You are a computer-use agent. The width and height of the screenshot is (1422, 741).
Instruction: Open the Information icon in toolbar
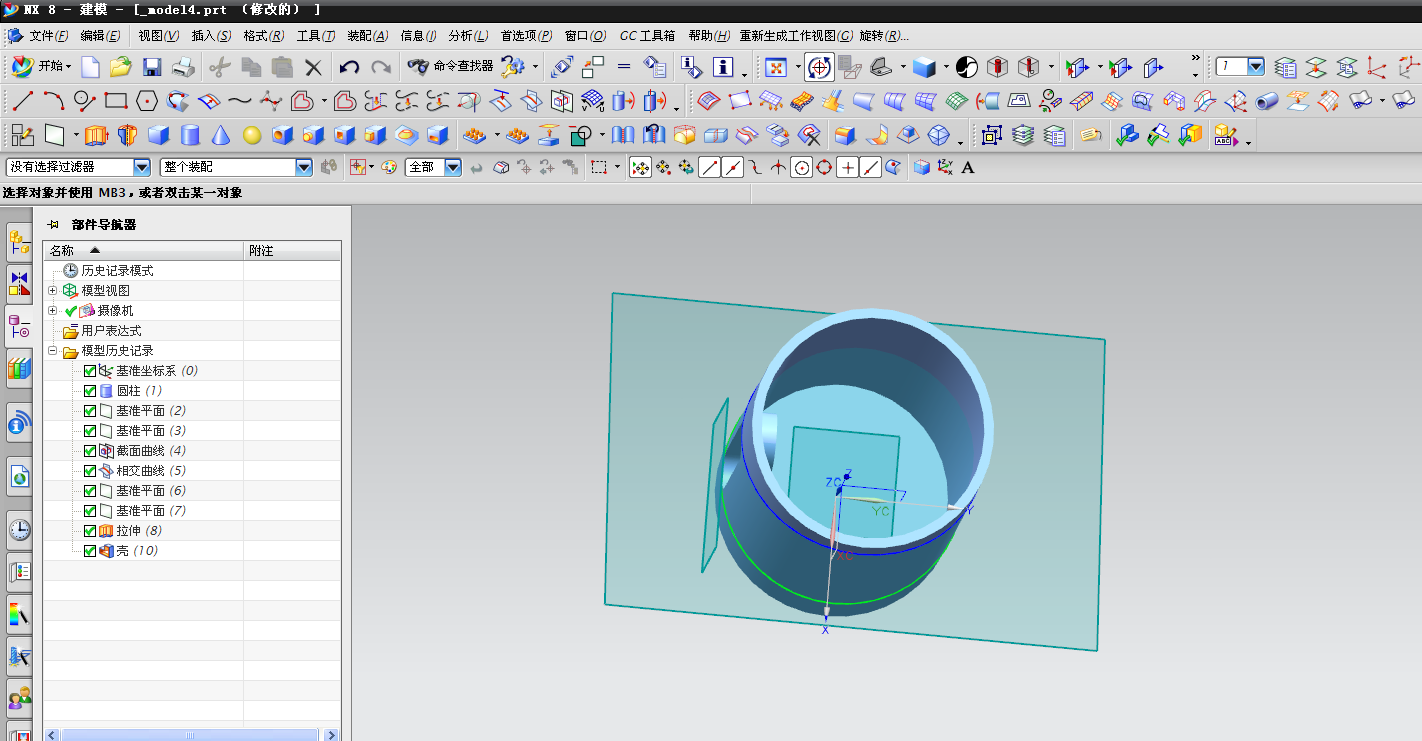coord(723,67)
